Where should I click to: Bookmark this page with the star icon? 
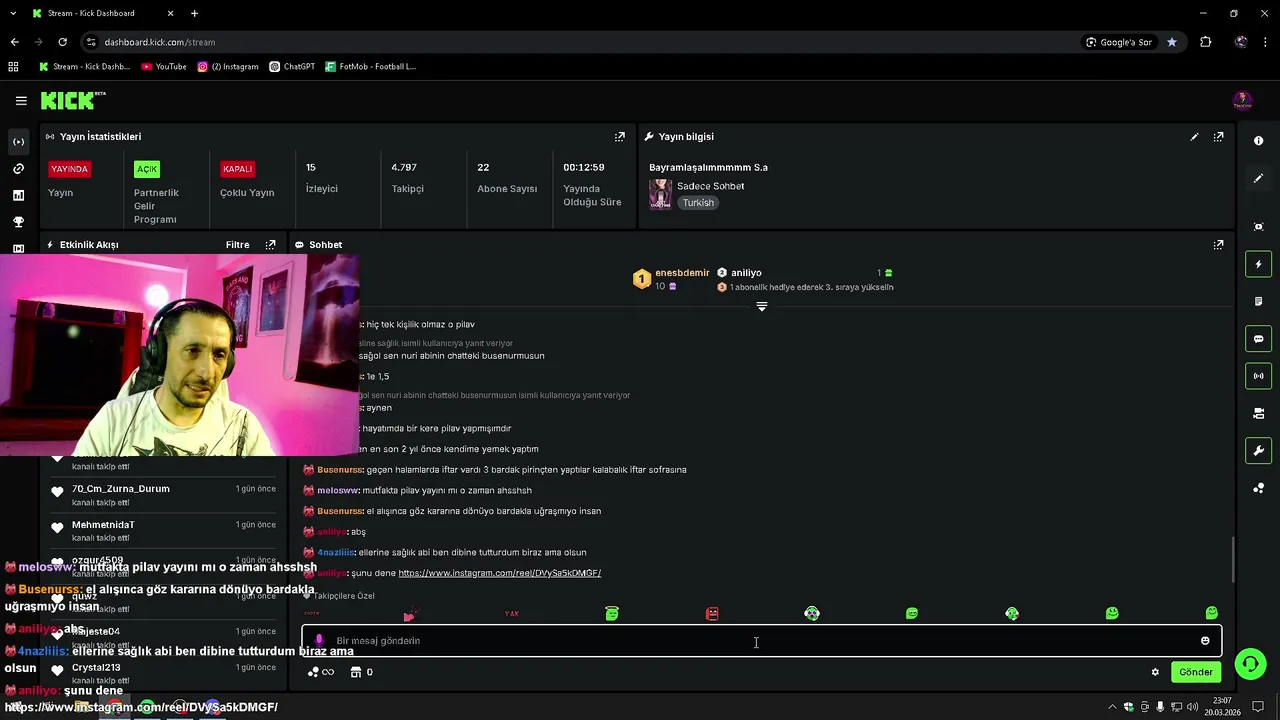(1172, 42)
